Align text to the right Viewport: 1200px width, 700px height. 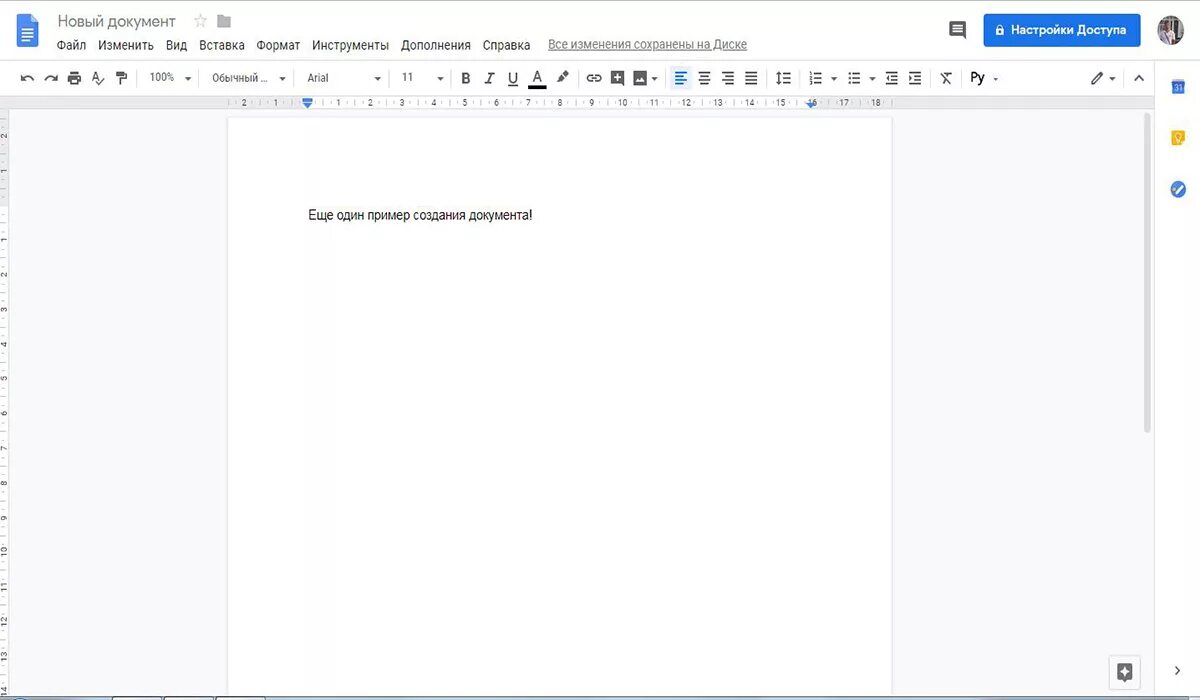[728, 78]
